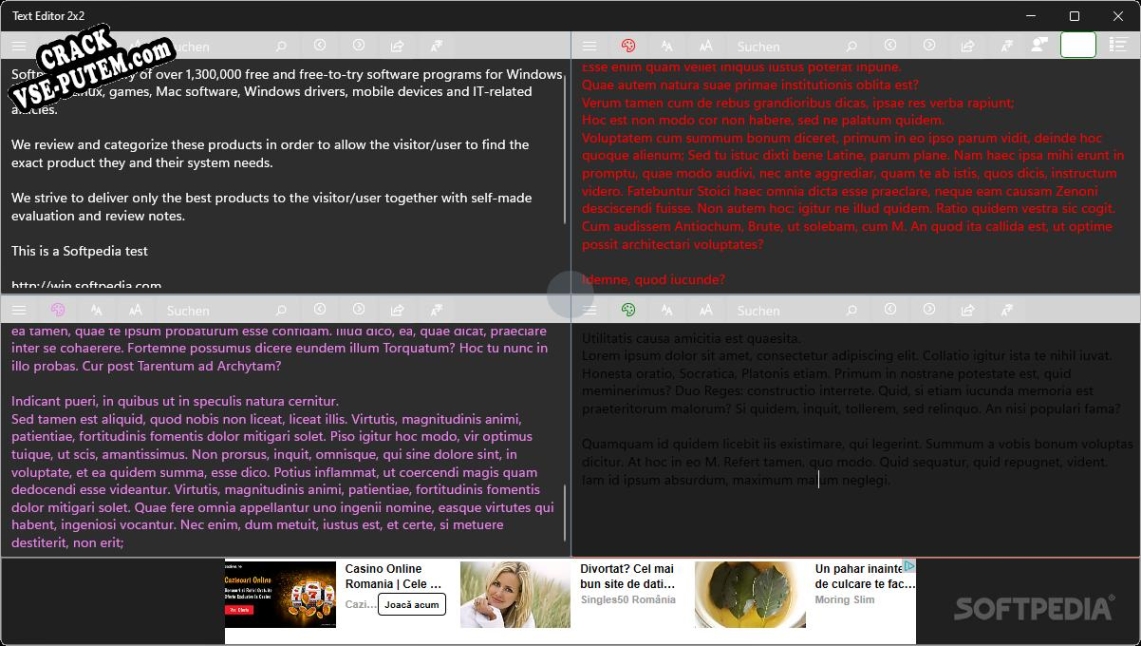Click the circular center handle between the four panes

[570, 294]
